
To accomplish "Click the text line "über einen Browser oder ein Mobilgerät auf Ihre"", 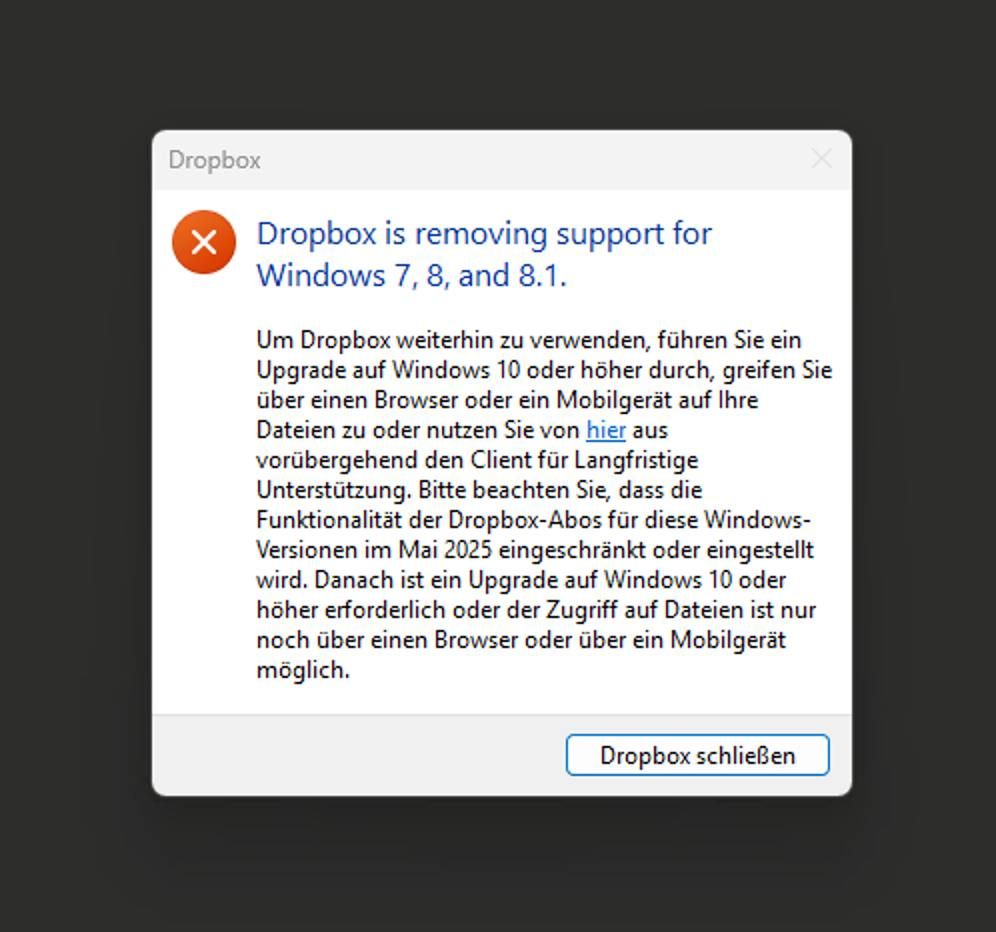I will (x=507, y=400).
